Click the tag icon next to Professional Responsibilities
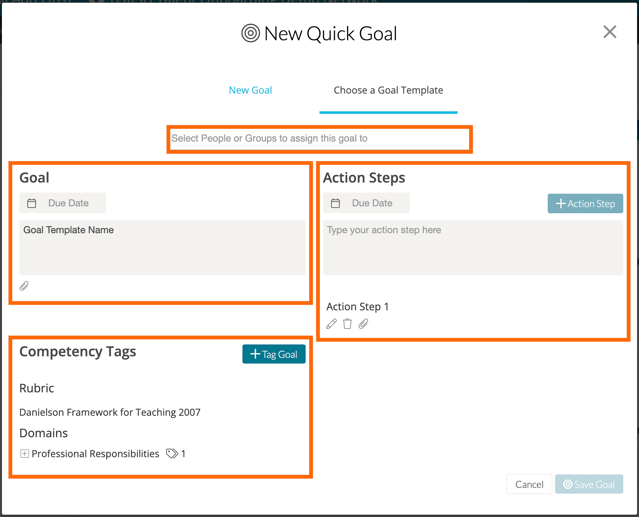This screenshot has width=639, height=517. point(172,454)
